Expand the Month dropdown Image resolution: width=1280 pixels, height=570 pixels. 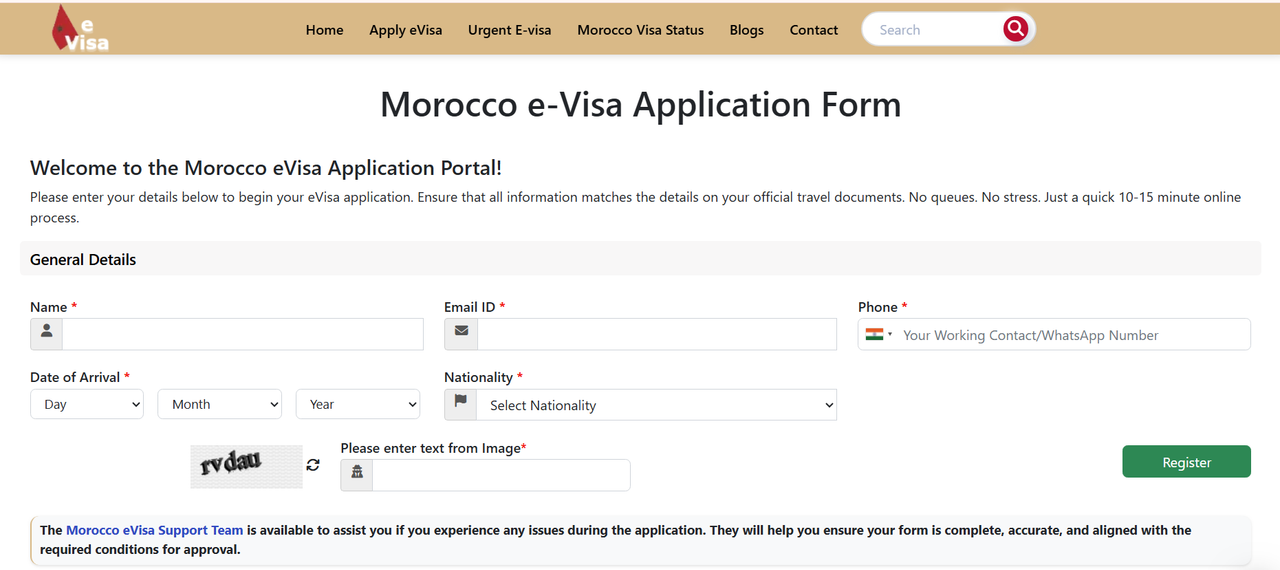pos(219,404)
